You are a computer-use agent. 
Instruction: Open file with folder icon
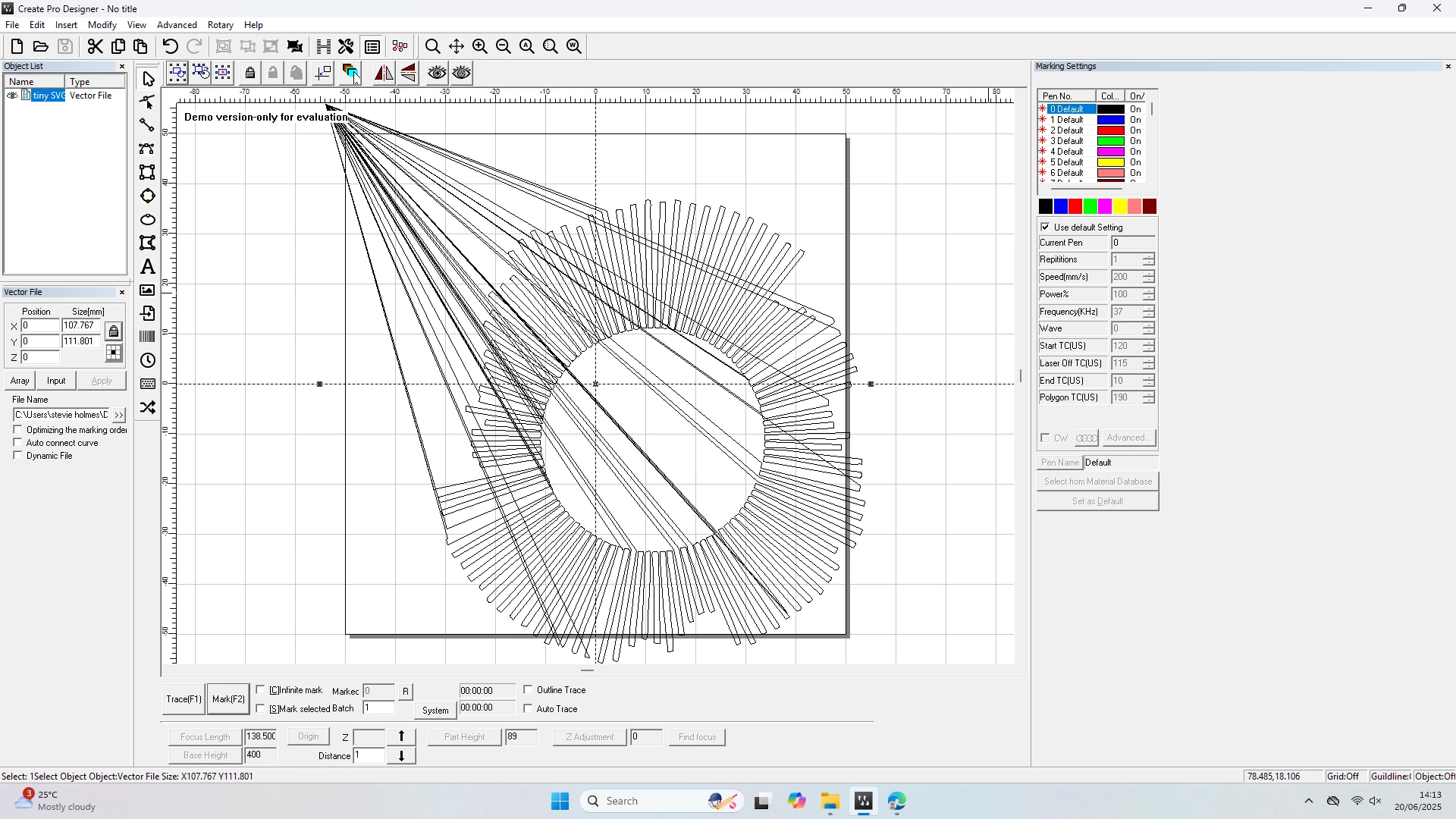point(41,46)
